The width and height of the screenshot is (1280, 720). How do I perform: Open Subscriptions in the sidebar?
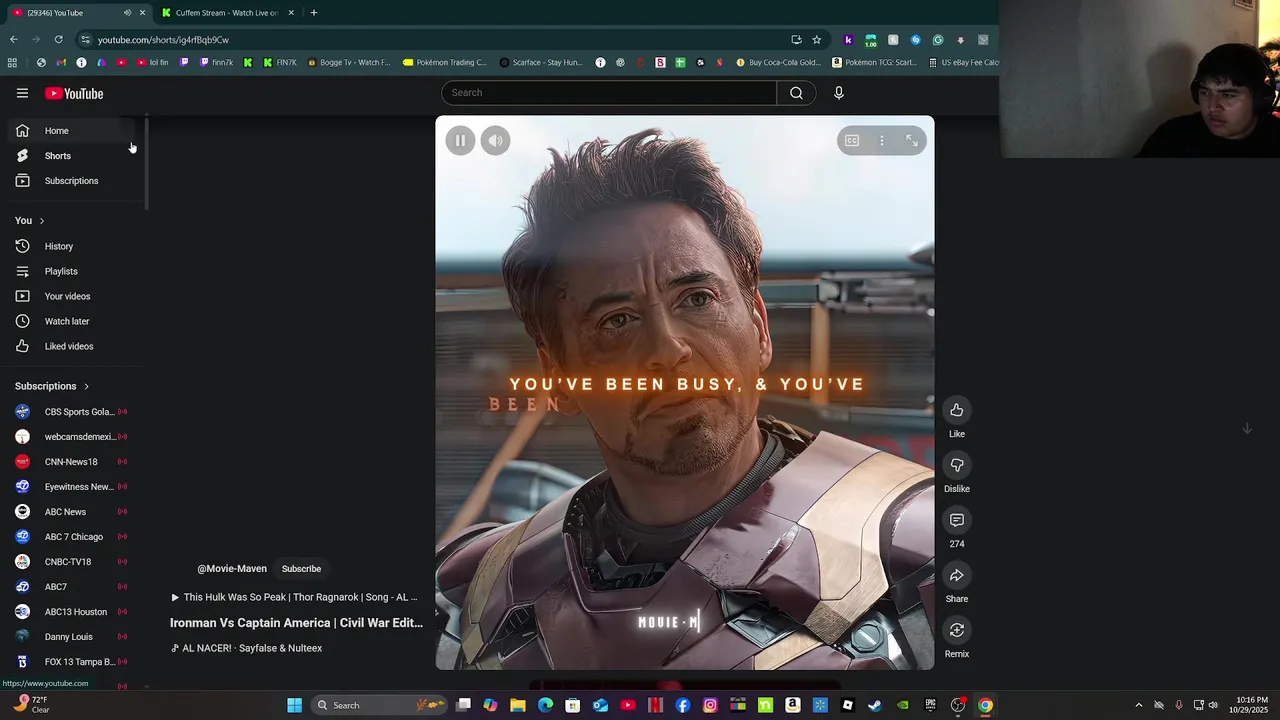coord(72,181)
